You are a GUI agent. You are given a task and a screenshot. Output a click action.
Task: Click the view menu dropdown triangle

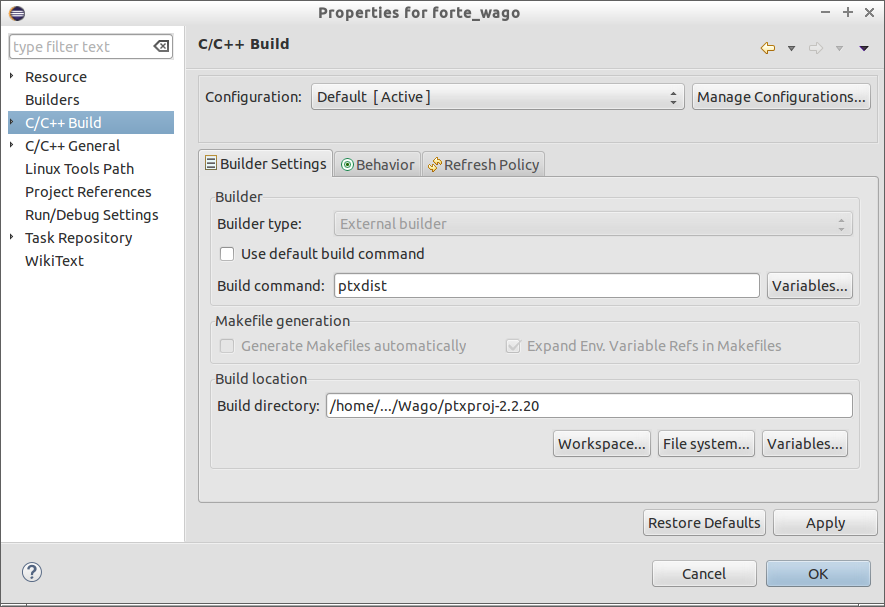pos(863,47)
